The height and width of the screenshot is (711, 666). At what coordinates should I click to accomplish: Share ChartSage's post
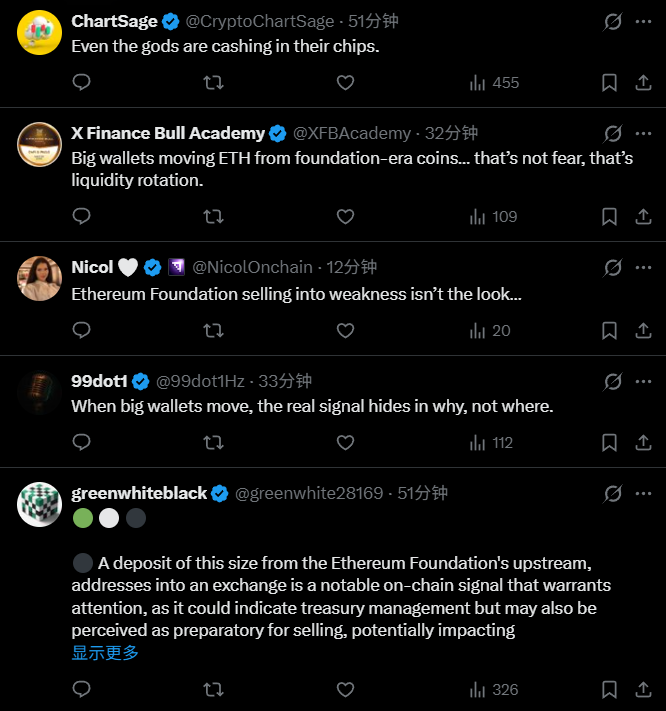point(643,83)
